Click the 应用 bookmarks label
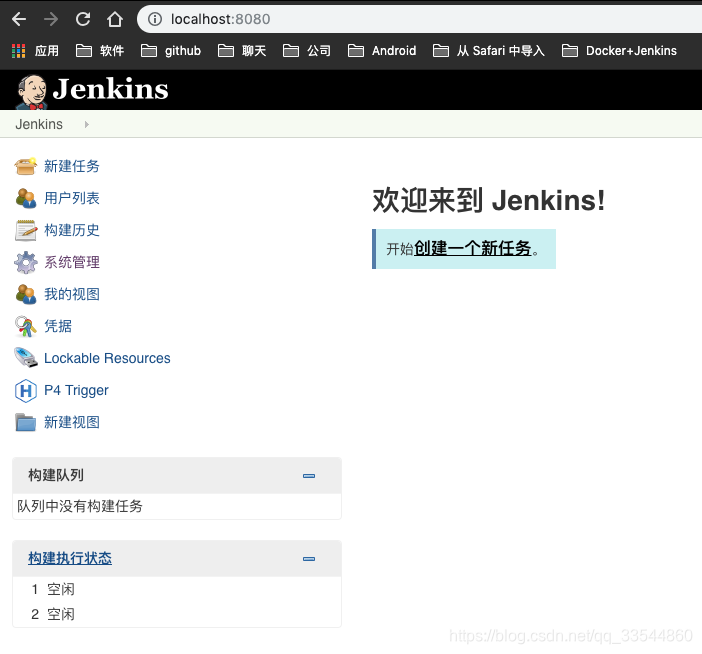 [x=47, y=51]
